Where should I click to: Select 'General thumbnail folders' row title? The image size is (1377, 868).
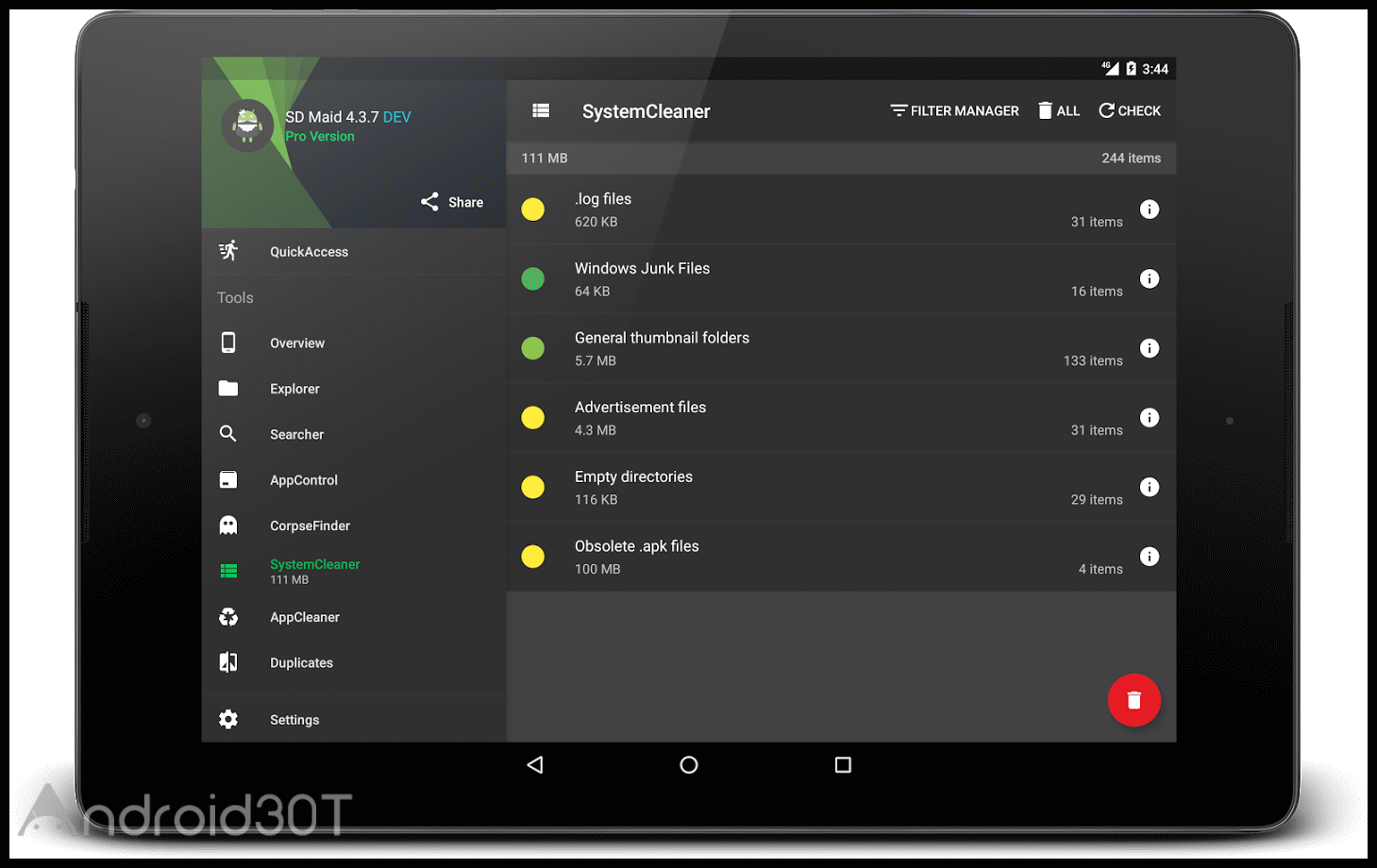point(662,338)
